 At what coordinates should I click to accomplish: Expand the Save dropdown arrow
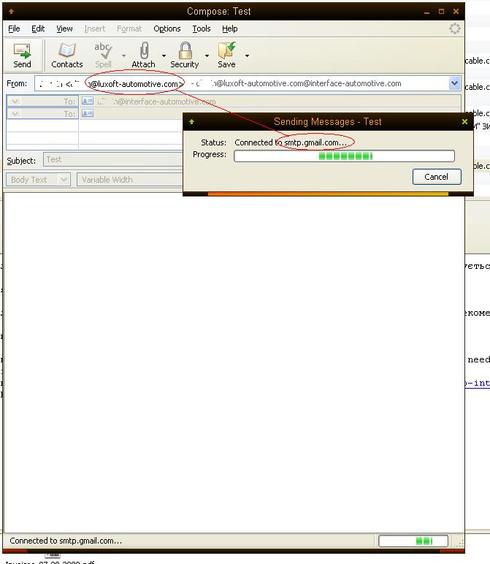pyautogui.click(x=247, y=56)
